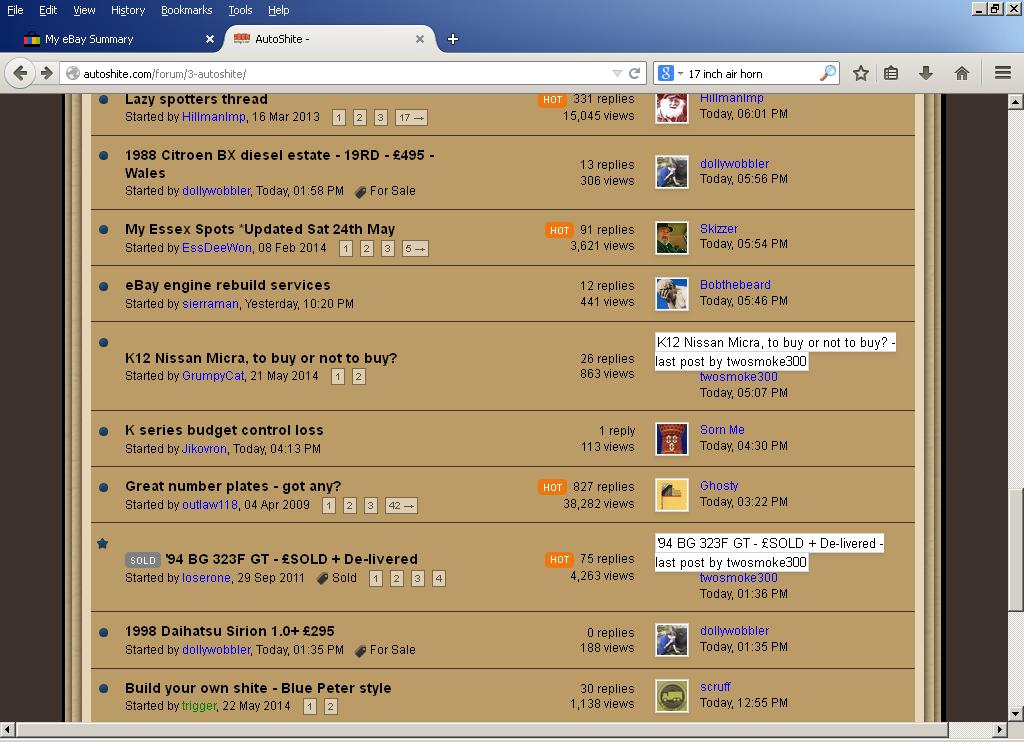View Ghosty's avatar thumbnail
The width and height of the screenshot is (1024, 742).
point(672,495)
